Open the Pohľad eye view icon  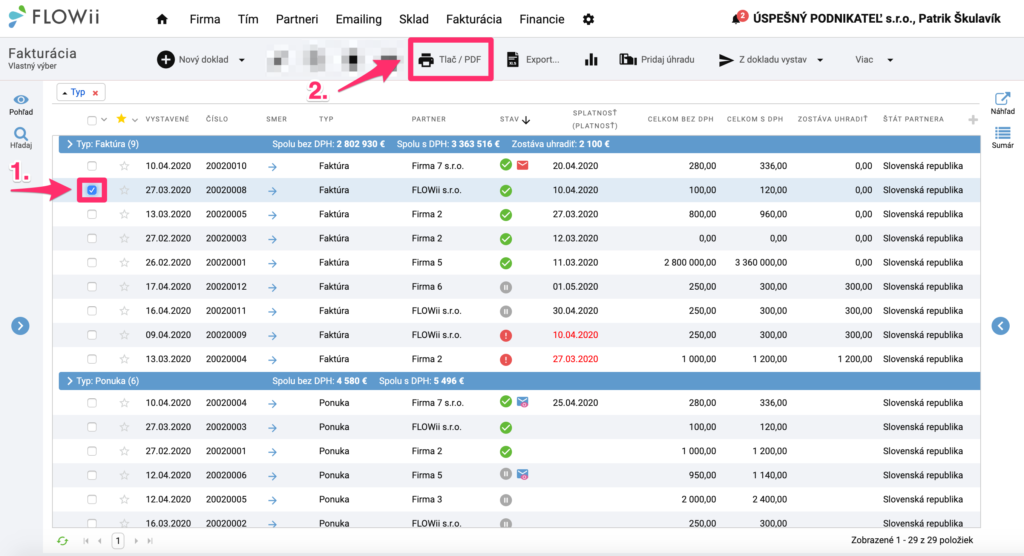[21, 104]
